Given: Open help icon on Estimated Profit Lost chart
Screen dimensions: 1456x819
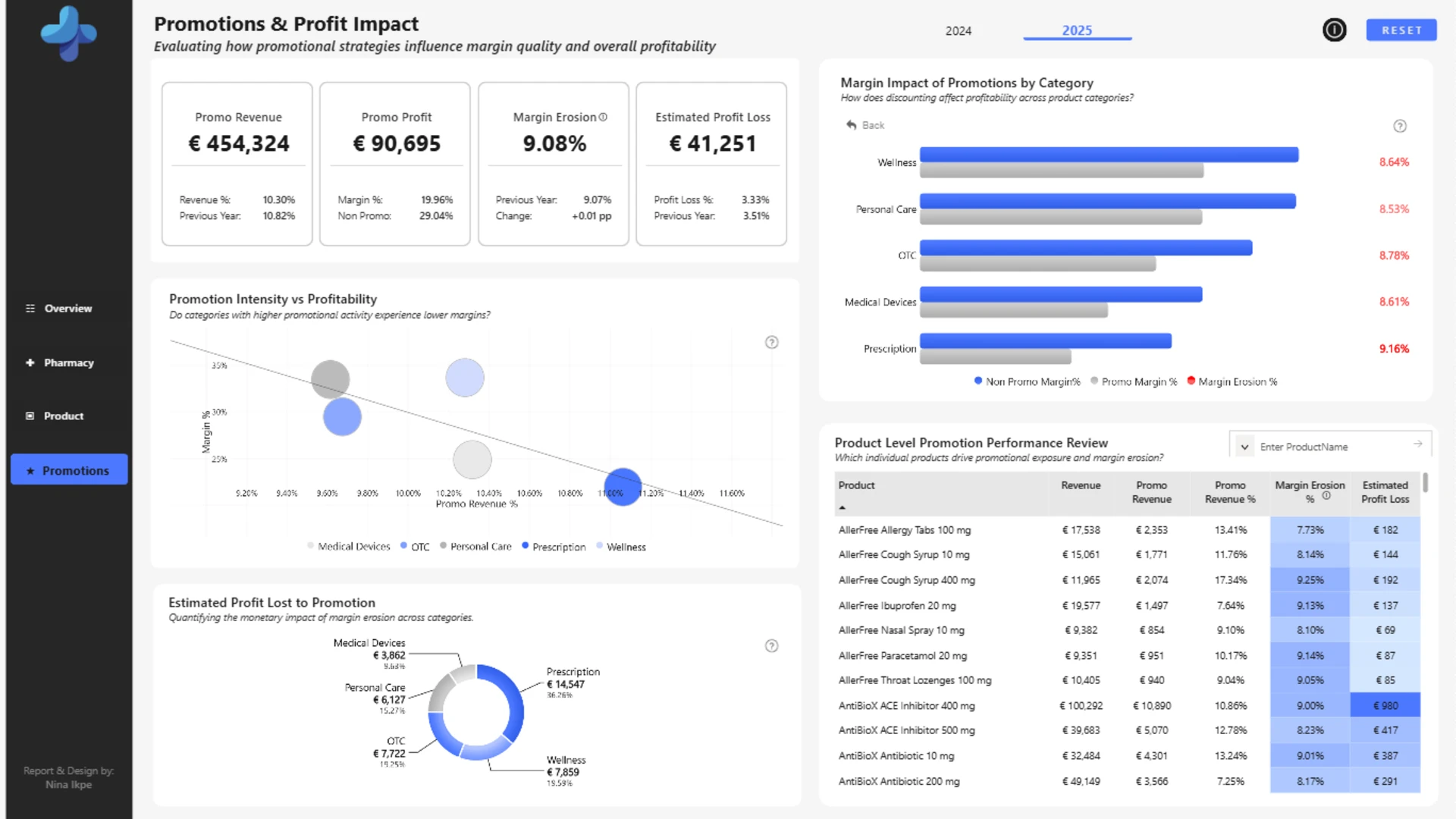Looking at the screenshot, I should pos(772,646).
